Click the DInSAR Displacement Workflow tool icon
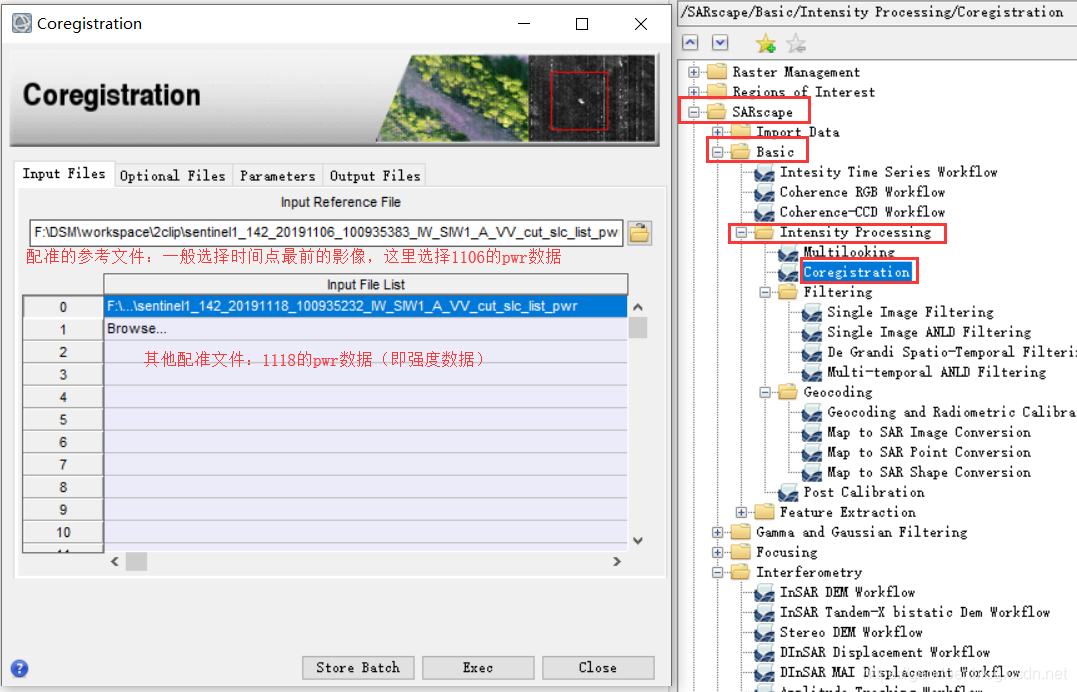This screenshot has width=1077, height=692. (764, 652)
